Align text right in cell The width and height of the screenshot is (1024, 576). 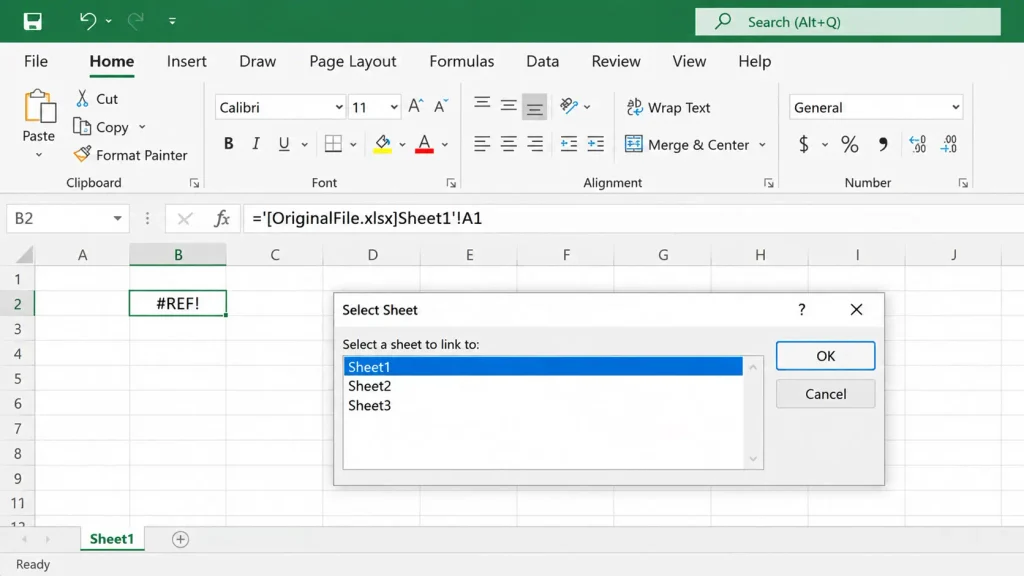(535, 144)
